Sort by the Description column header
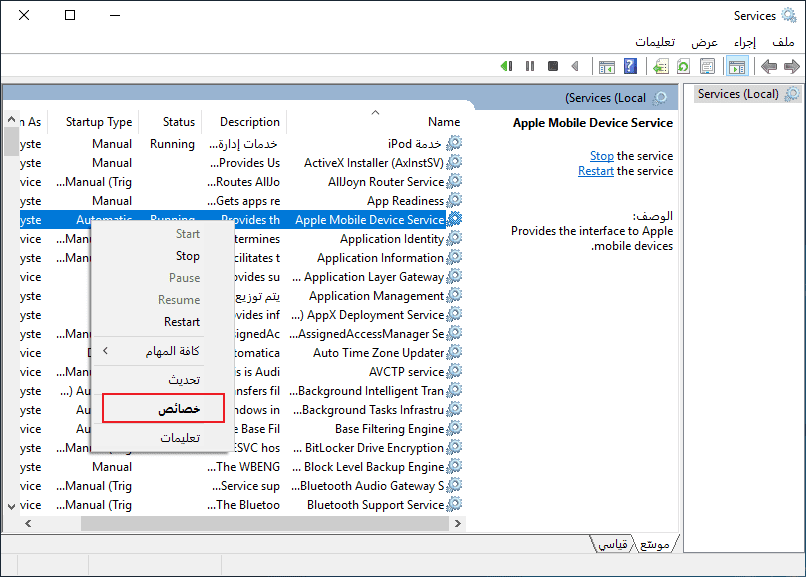 point(245,122)
